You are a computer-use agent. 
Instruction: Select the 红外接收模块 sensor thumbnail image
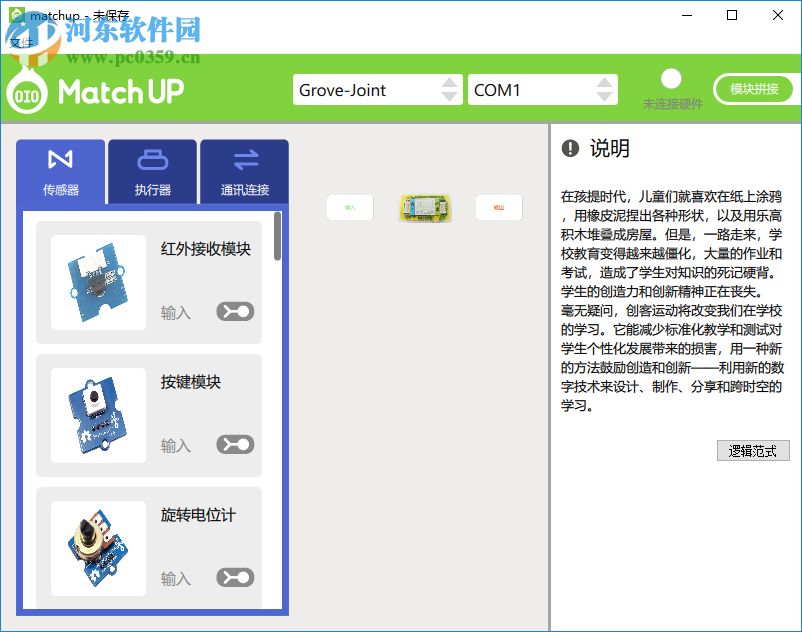(98, 281)
